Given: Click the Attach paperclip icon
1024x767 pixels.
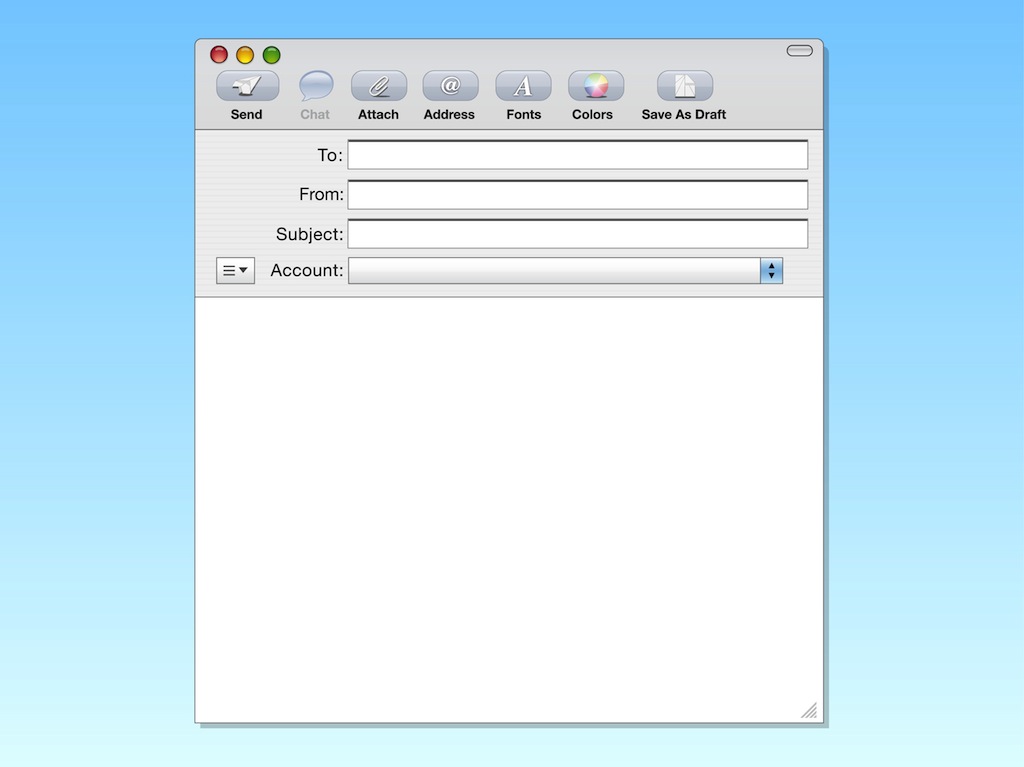Looking at the screenshot, I should [x=379, y=86].
